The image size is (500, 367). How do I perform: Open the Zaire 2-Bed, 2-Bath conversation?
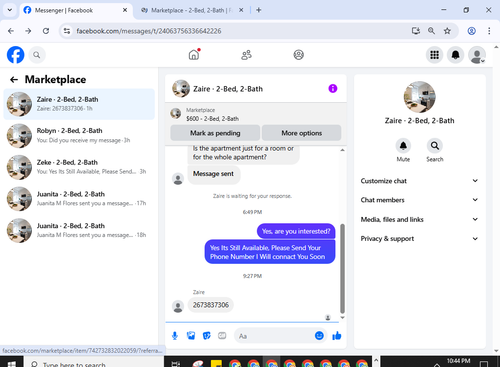pyautogui.click(x=79, y=104)
